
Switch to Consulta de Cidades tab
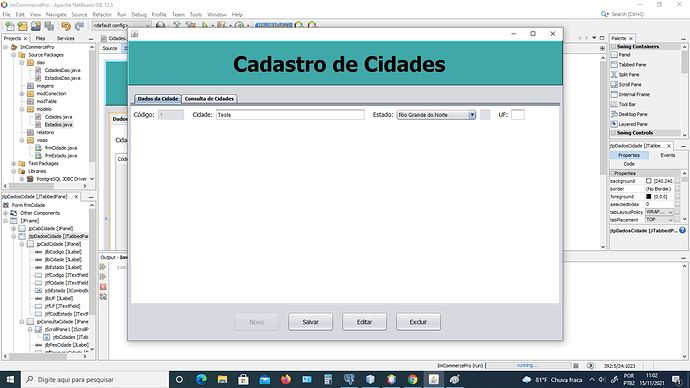(x=209, y=99)
